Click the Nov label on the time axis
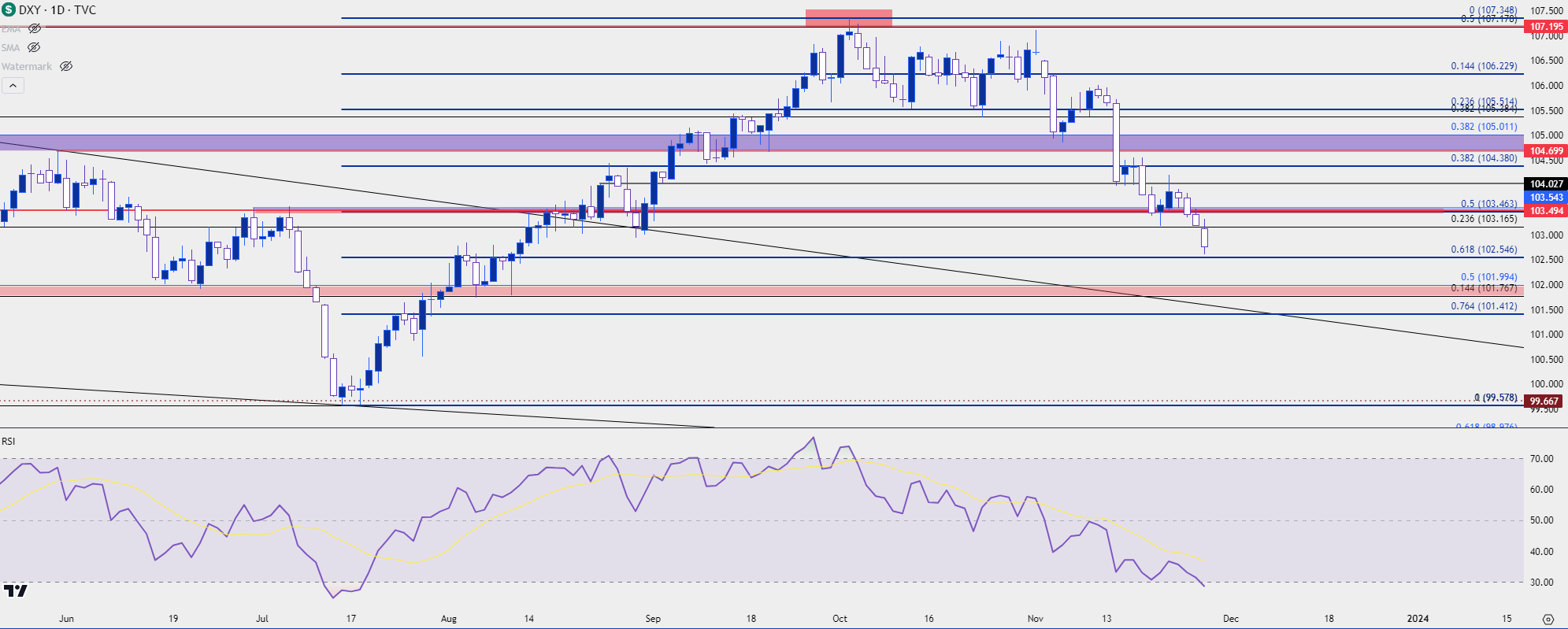Screen dimensions: 1568x629 click(x=1036, y=619)
